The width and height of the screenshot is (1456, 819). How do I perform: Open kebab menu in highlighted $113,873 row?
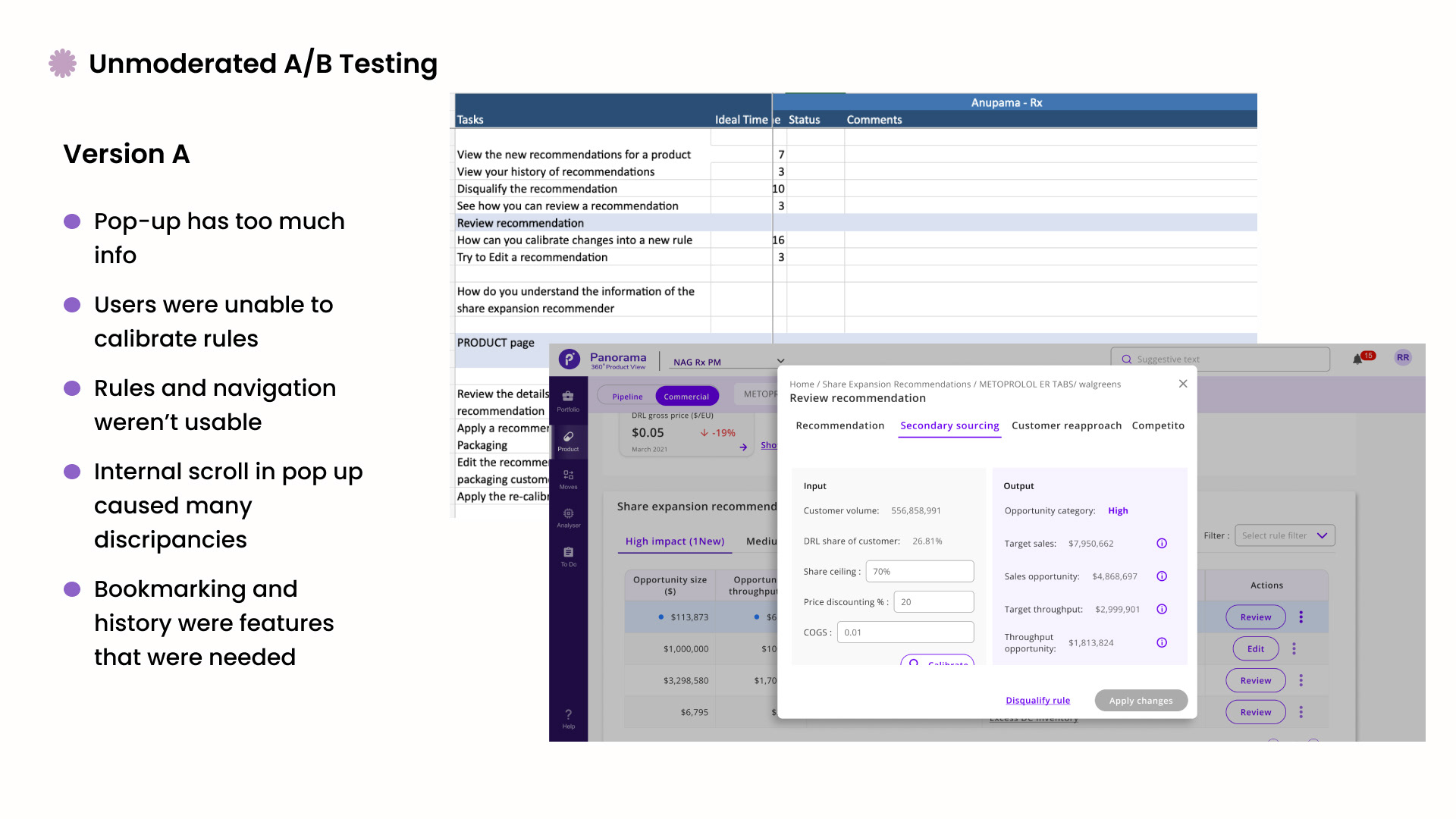coord(1301,617)
